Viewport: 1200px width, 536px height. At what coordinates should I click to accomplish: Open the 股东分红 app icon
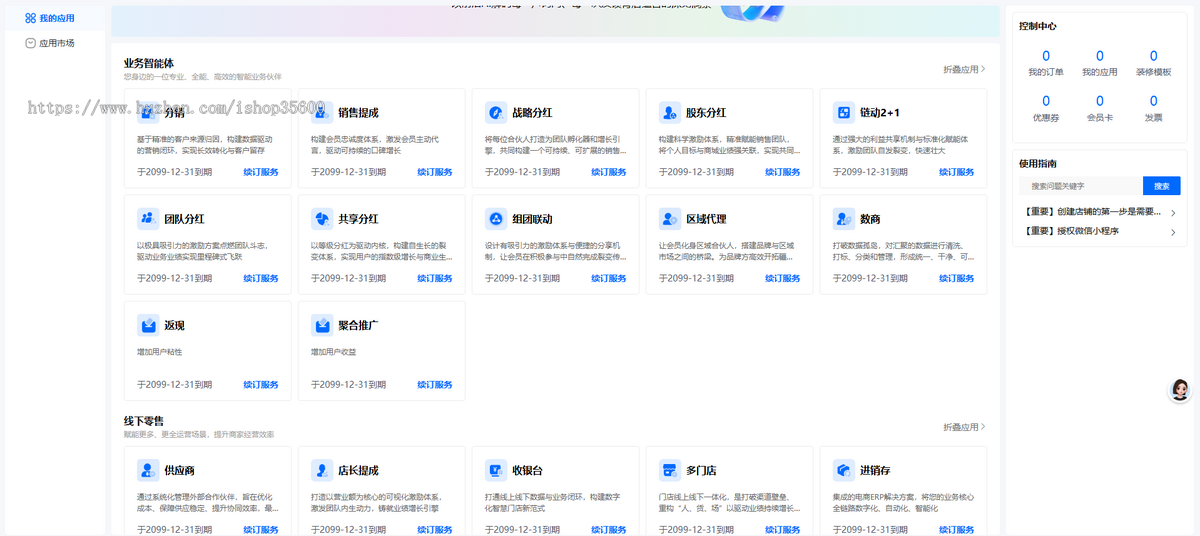click(670, 113)
